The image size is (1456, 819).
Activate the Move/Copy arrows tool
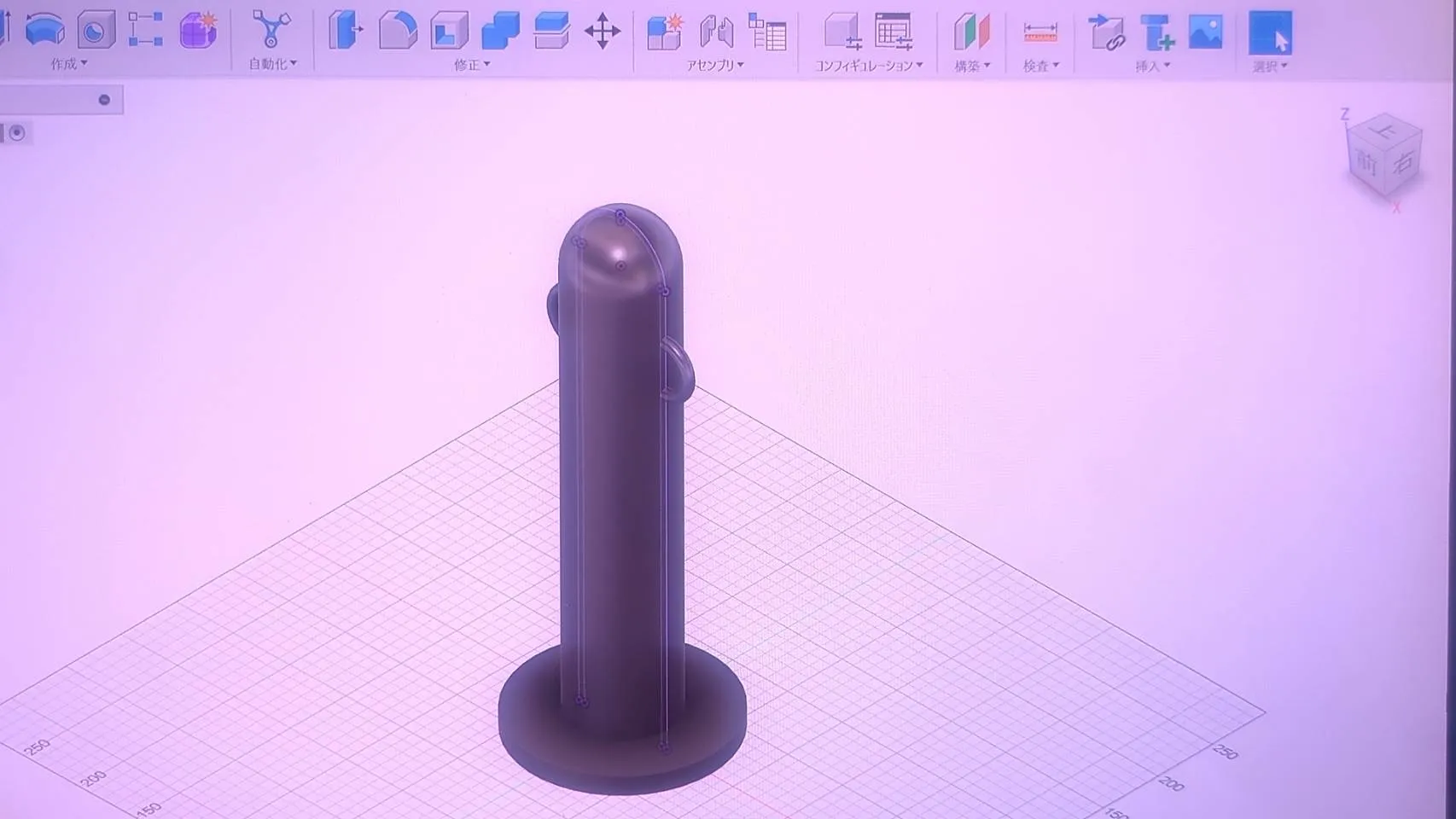[x=603, y=31]
